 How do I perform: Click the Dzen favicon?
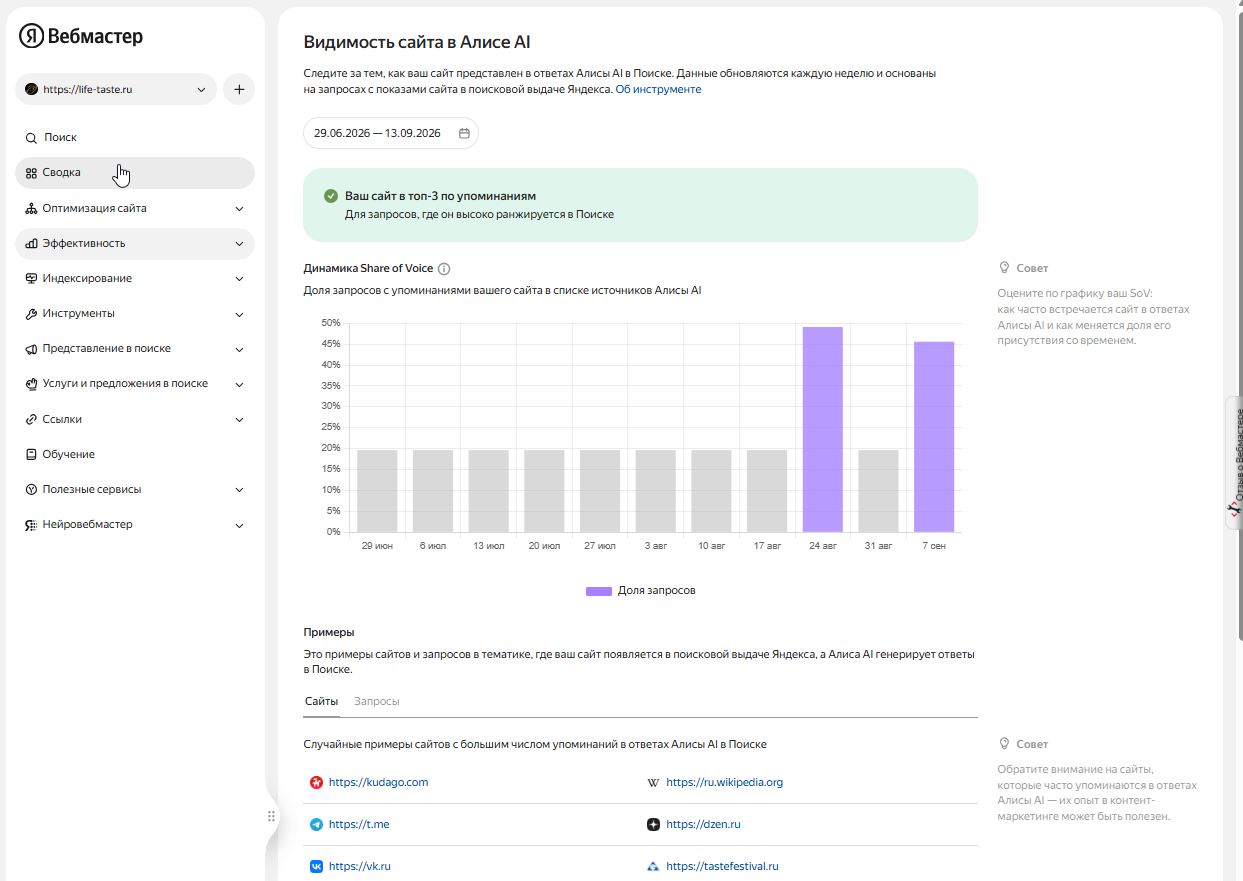tap(653, 824)
